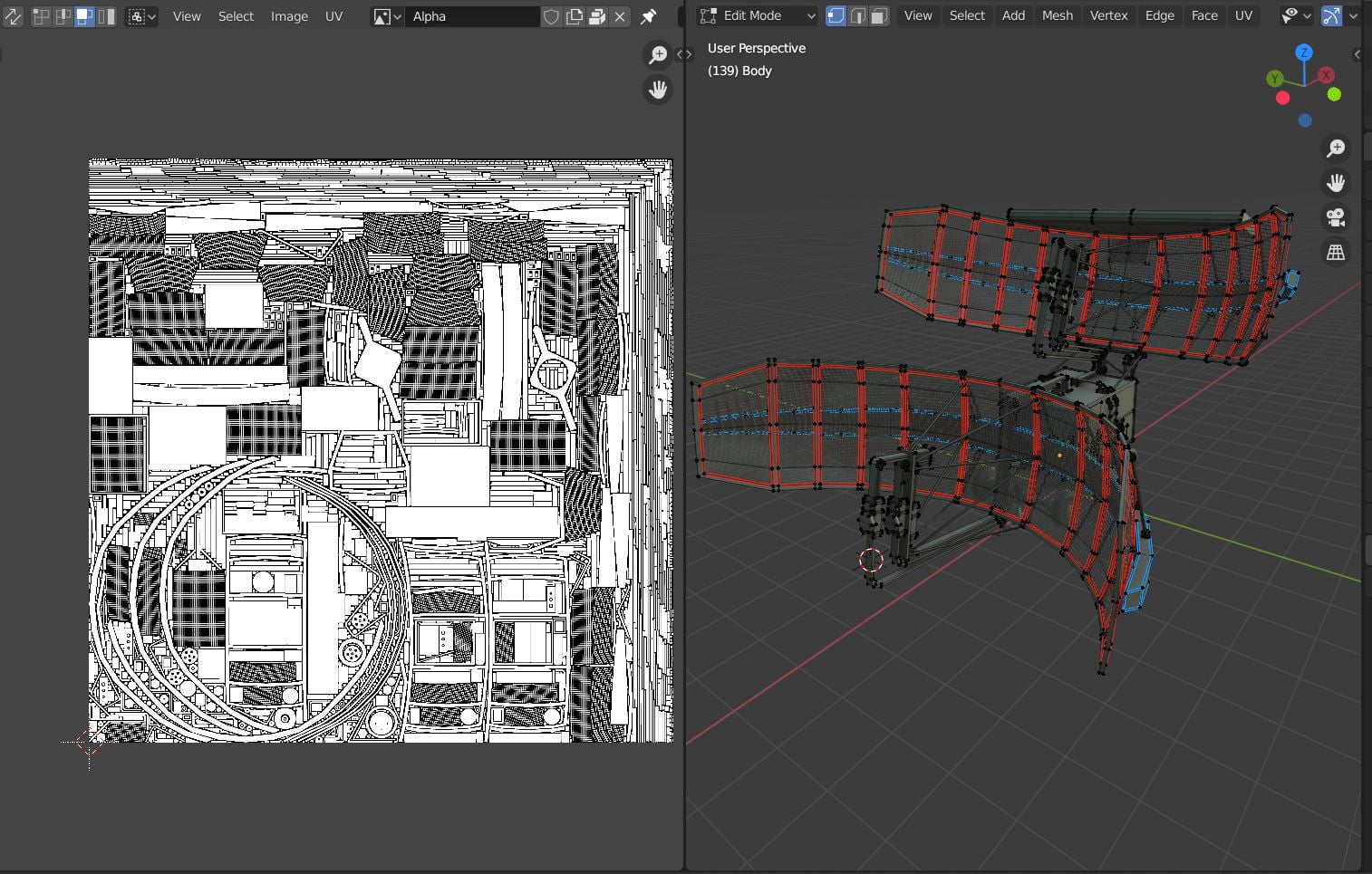
Task: Open the Mesh menu
Action: (1057, 15)
